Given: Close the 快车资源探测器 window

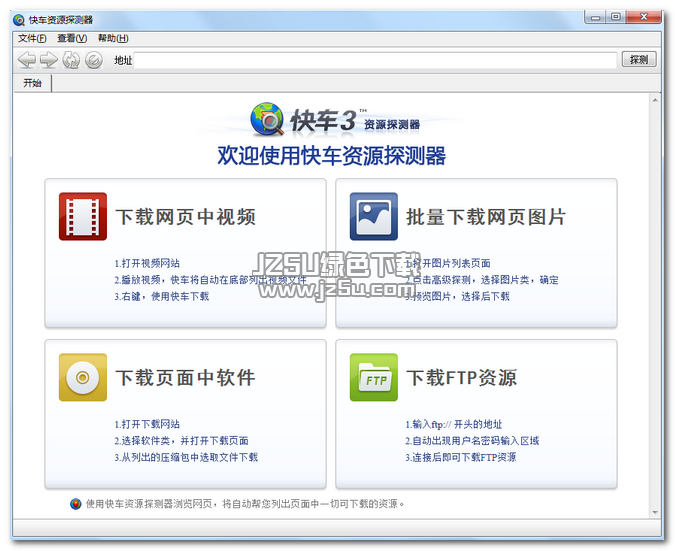Looking at the screenshot, I should pos(644,17).
